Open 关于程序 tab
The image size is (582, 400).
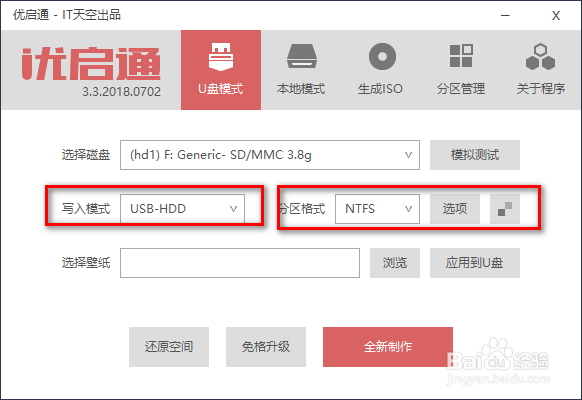[x=541, y=70]
